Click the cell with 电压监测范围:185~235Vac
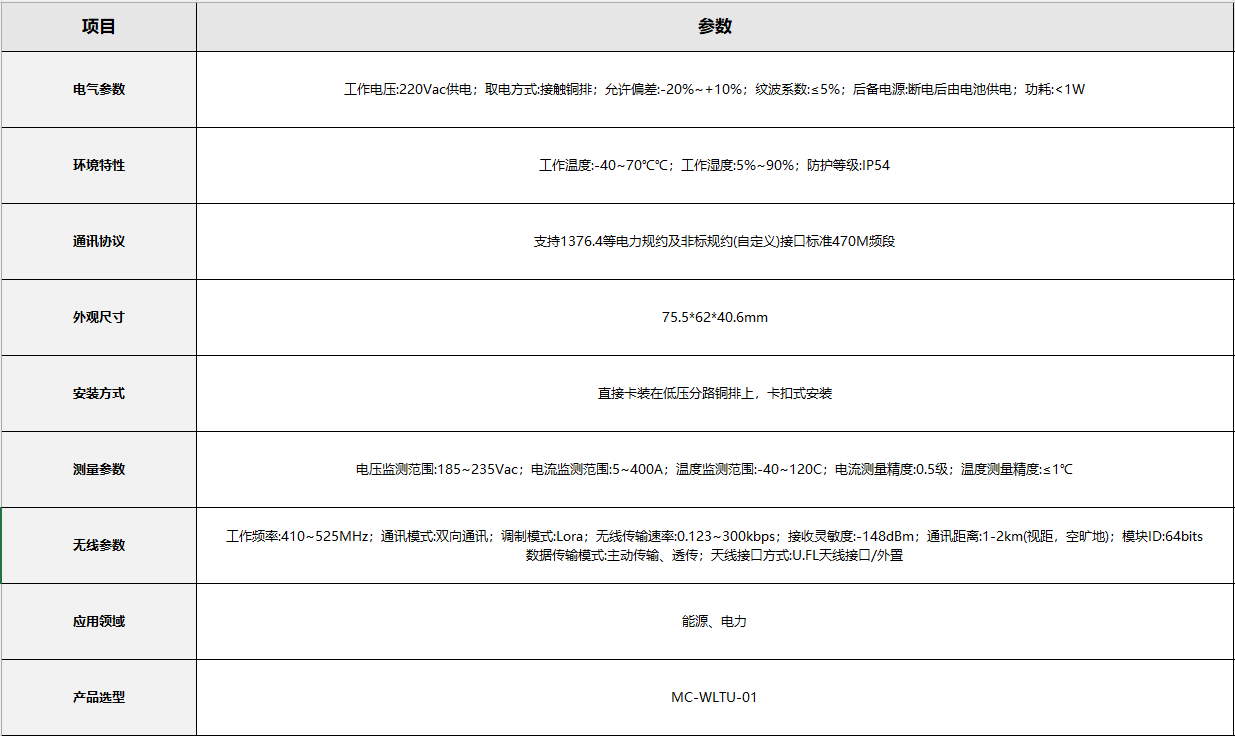 pyautogui.click(x=714, y=469)
